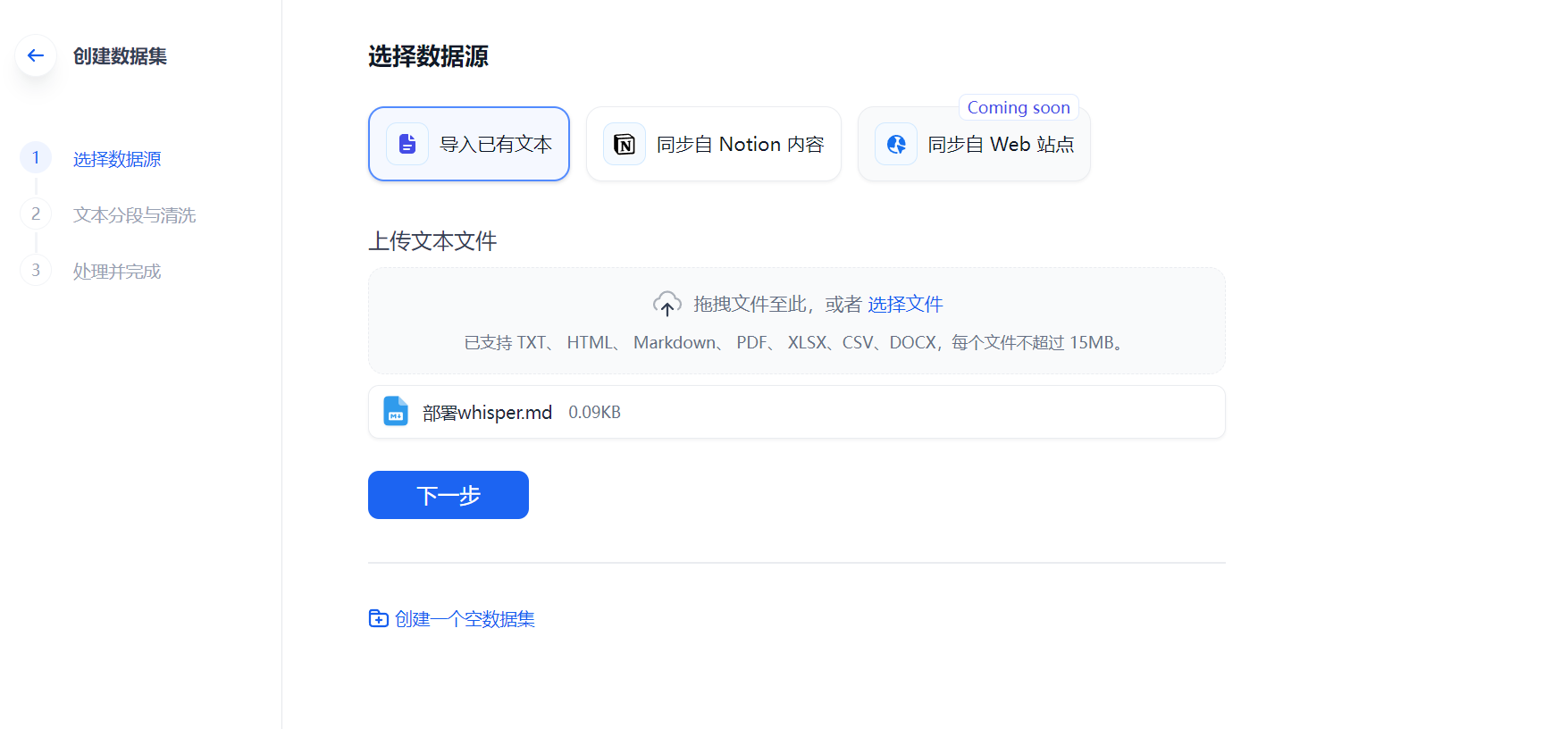The width and height of the screenshot is (1568, 729).
Task: Go to step 处理并完成
Action: (x=117, y=272)
